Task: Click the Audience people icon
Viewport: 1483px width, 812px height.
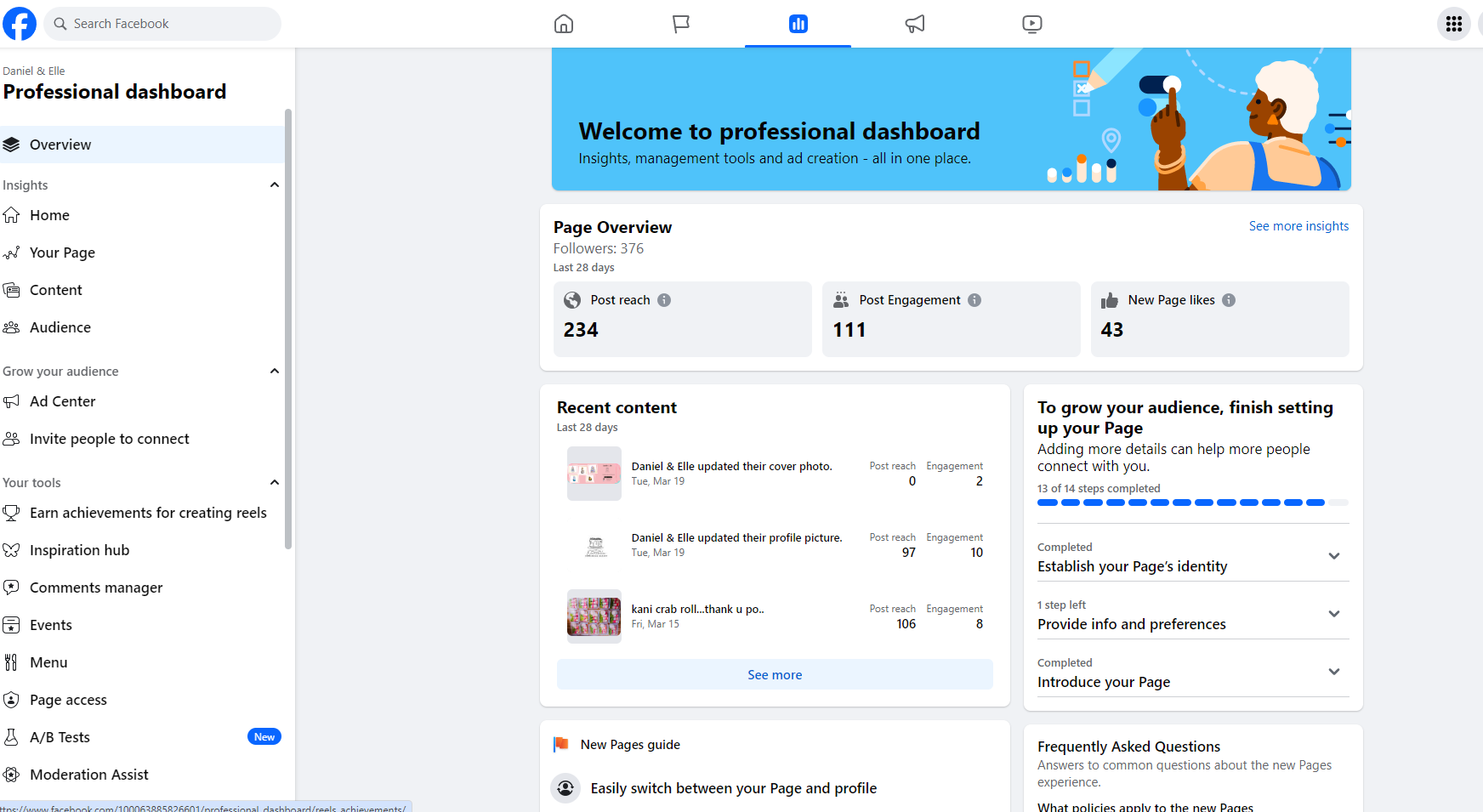Action: coord(11,327)
